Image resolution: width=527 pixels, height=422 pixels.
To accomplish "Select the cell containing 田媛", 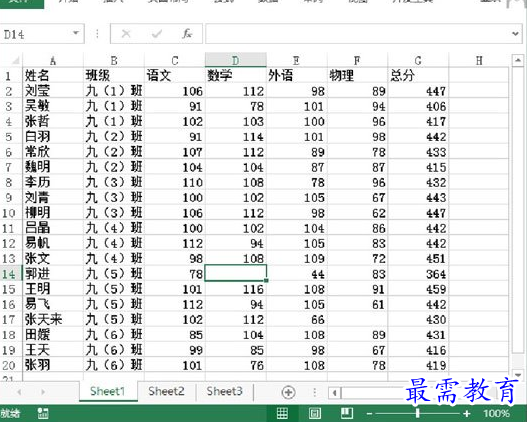I will point(53,334).
